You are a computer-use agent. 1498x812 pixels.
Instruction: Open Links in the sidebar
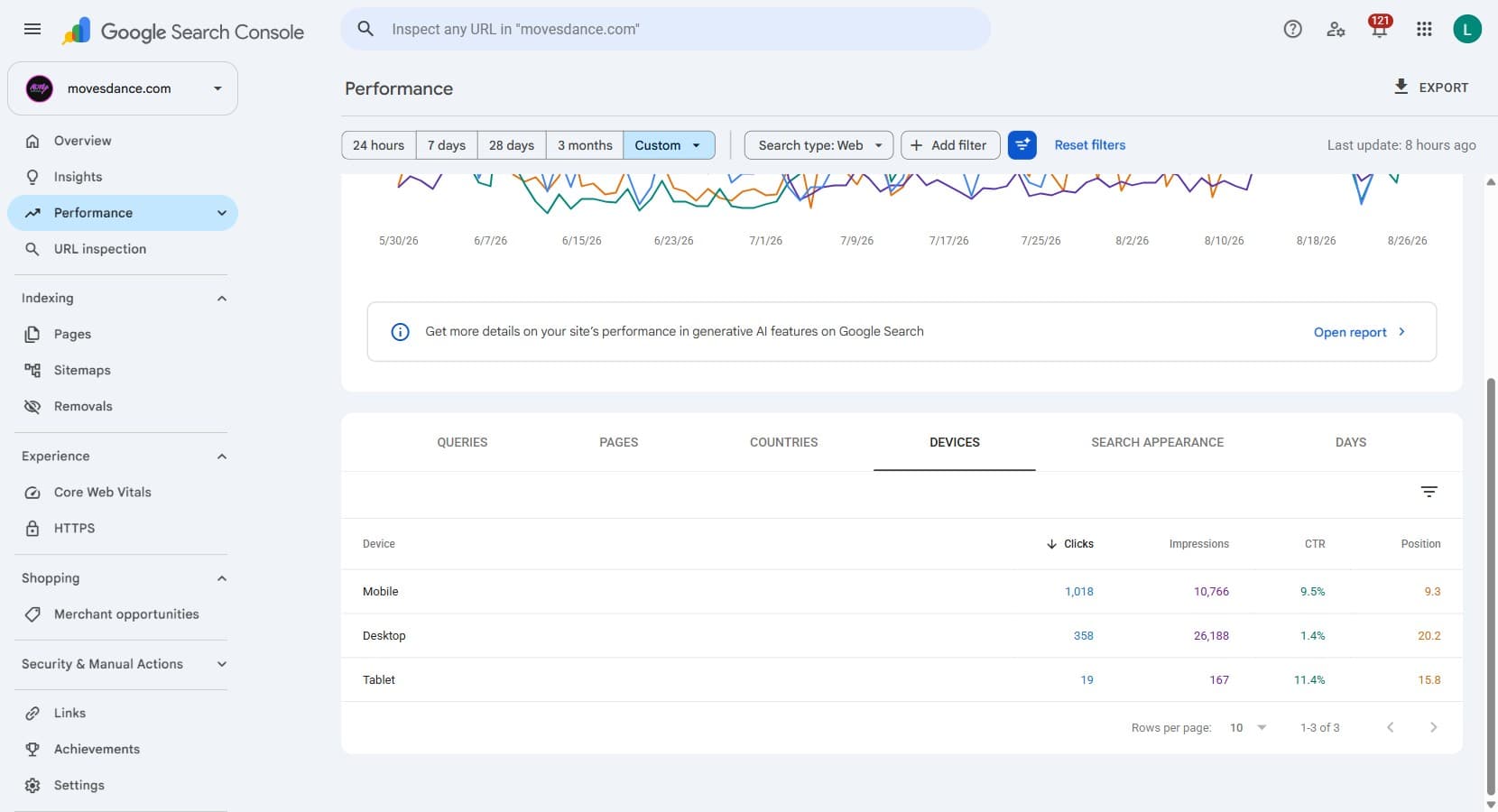click(x=123, y=713)
